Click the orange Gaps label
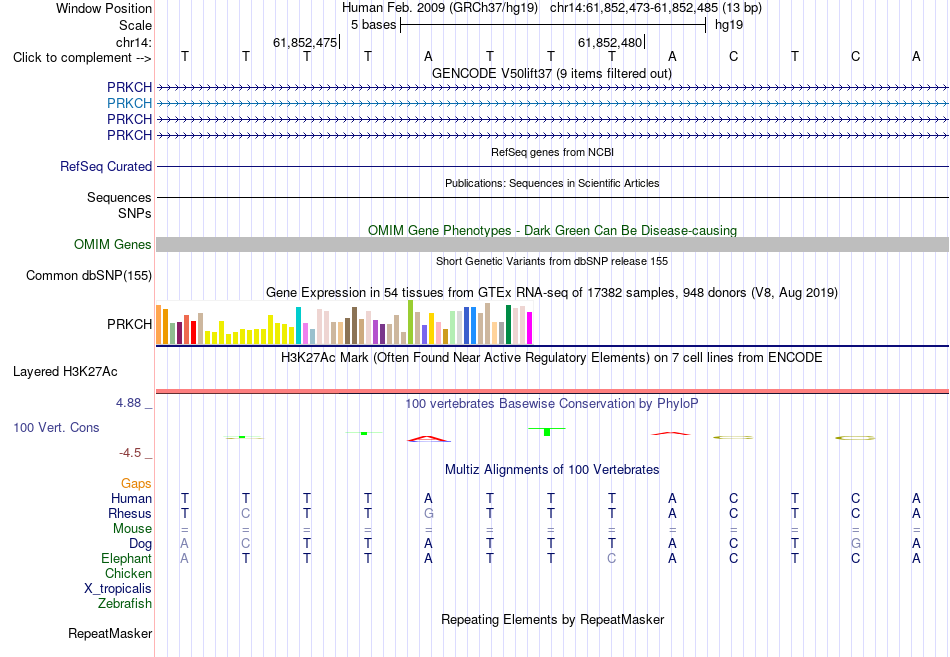 coord(136,483)
